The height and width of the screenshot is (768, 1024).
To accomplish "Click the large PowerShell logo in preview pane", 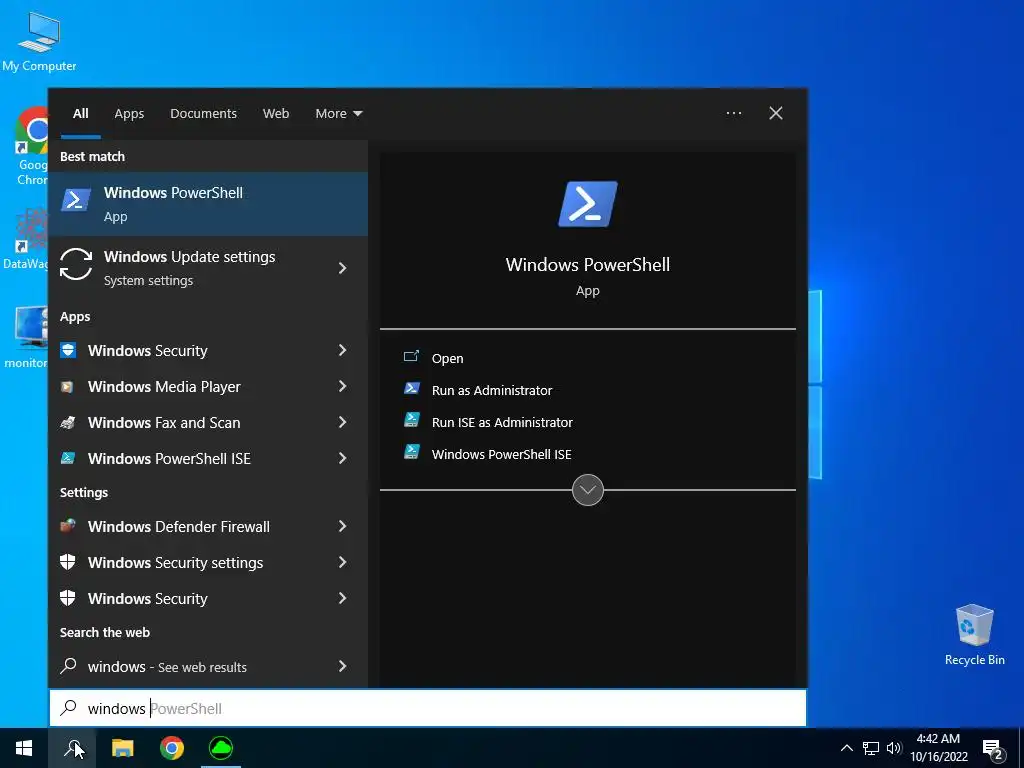I will [x=588, y=204].
